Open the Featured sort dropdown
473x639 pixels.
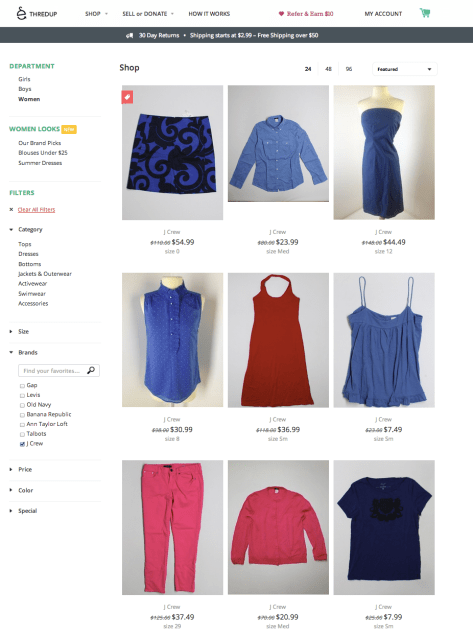point(405,69)
